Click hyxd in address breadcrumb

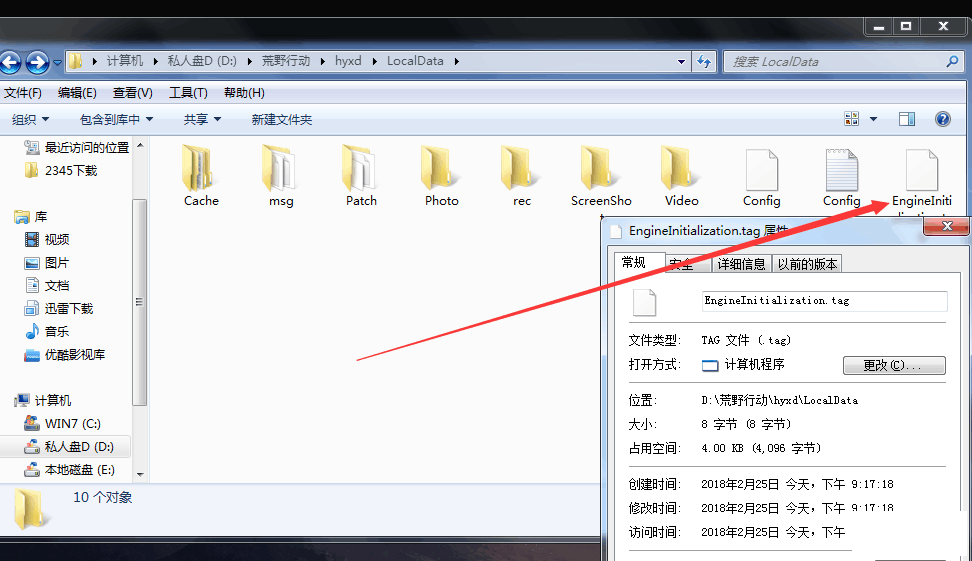[348, 61]
